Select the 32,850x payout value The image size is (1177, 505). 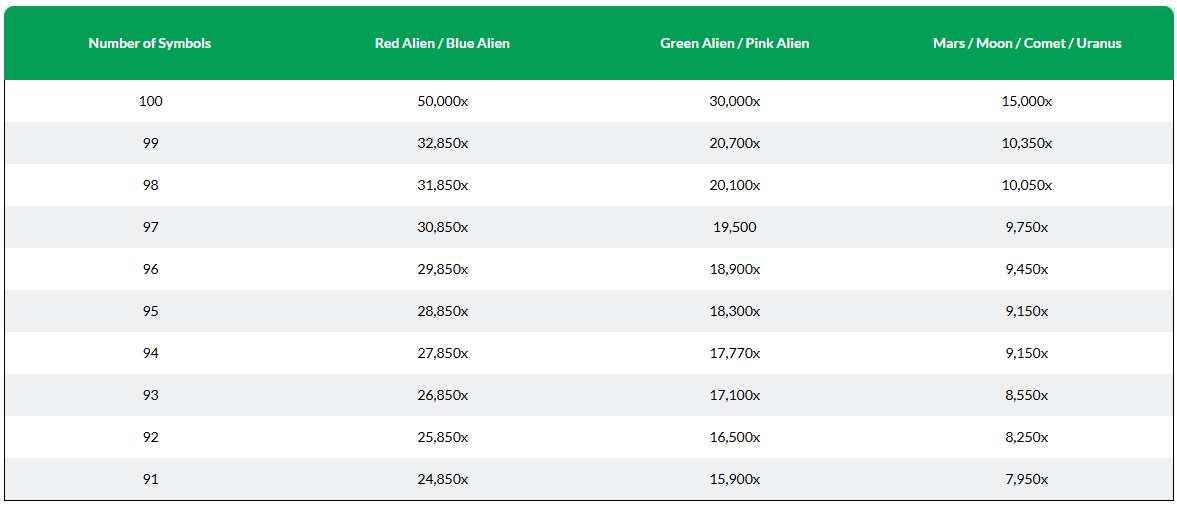(442, 143)
